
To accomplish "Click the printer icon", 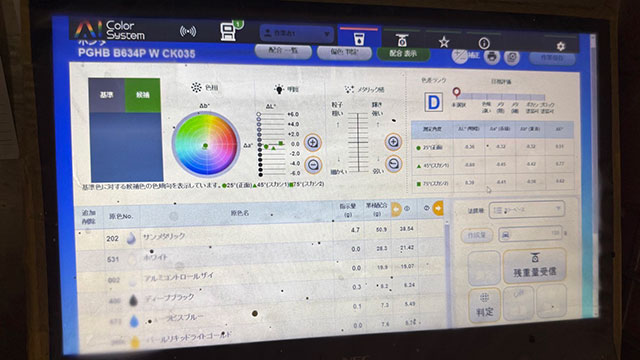I will [492, 57].
